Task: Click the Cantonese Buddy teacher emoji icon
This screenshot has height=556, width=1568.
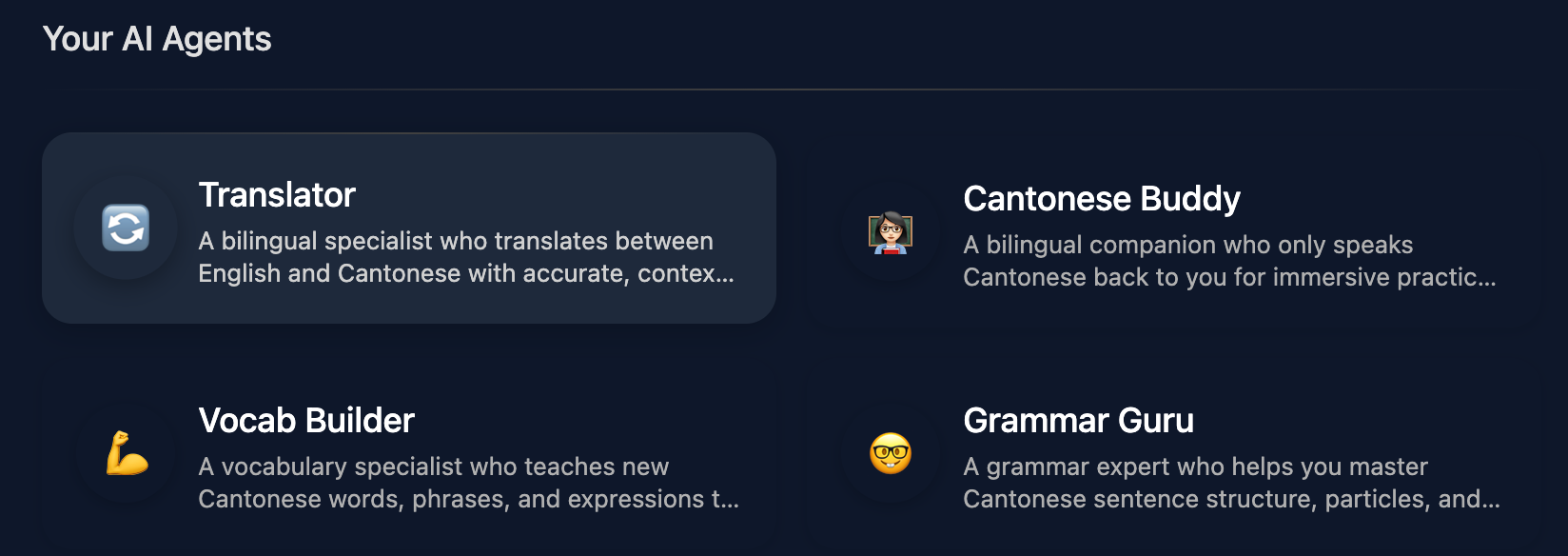Action: tap(891, 232)
